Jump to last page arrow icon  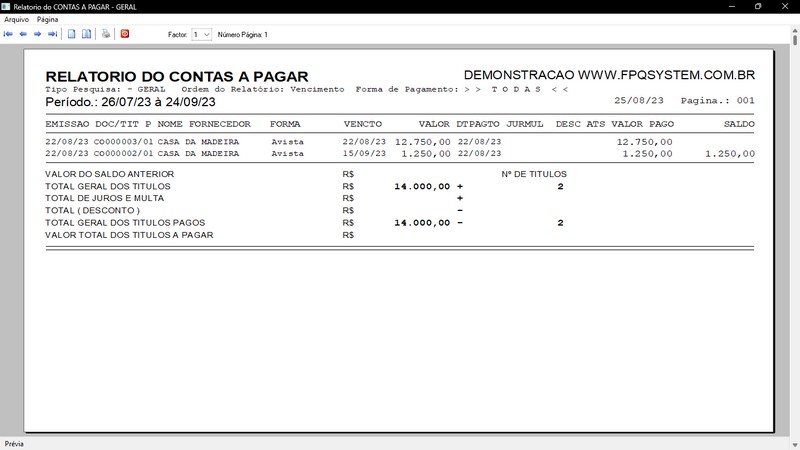tap(52, 34)
